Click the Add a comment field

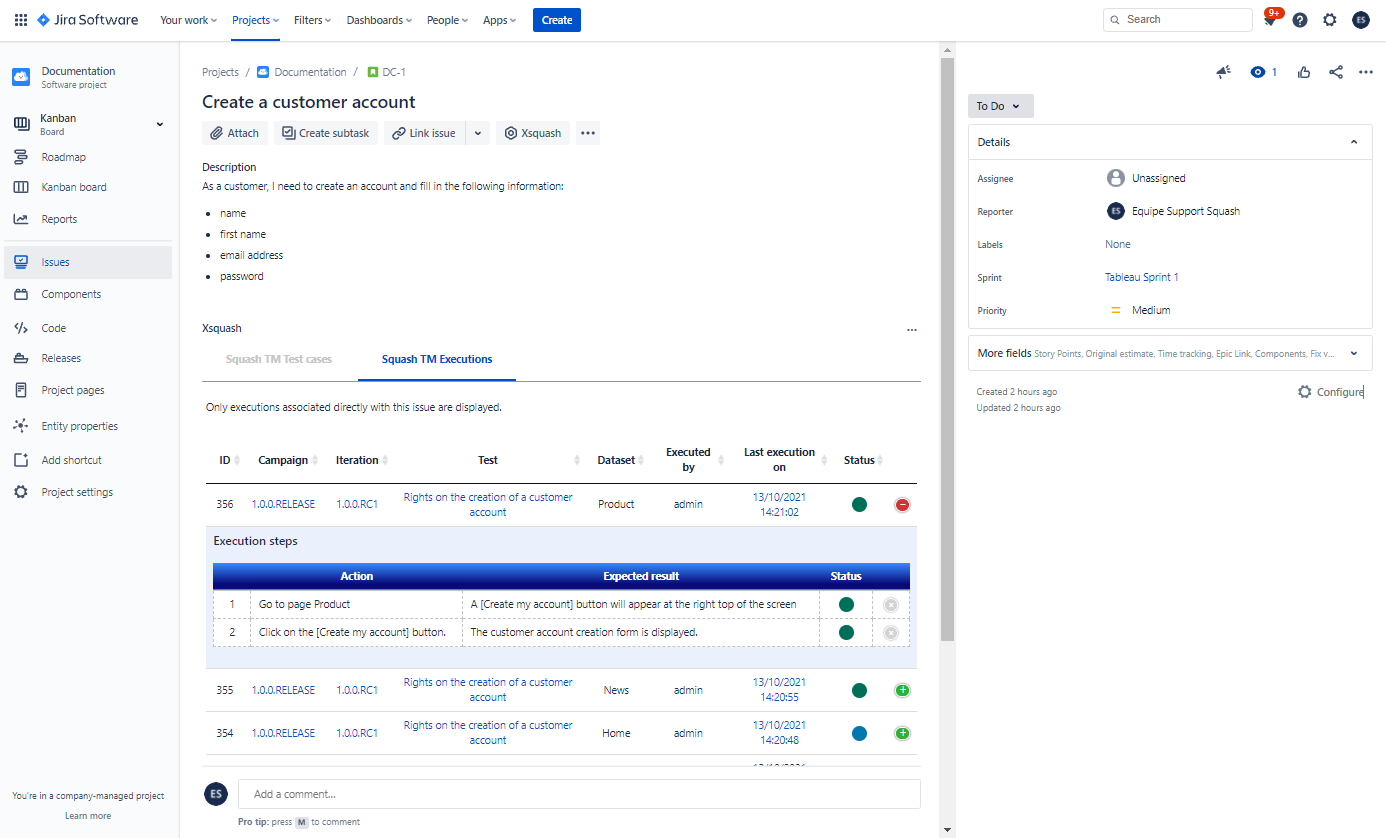click(579, 794)
